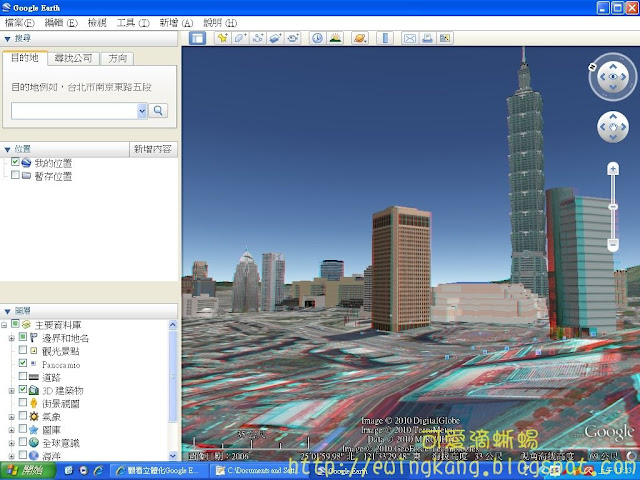View in Google Maps icon
640x480 pixels.
click(444, 38)
